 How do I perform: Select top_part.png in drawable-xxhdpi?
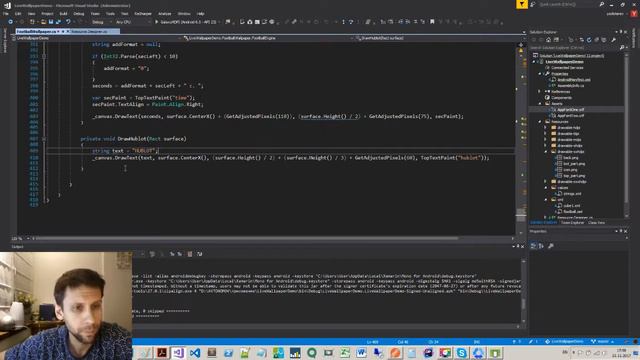[x=574, y=176]
